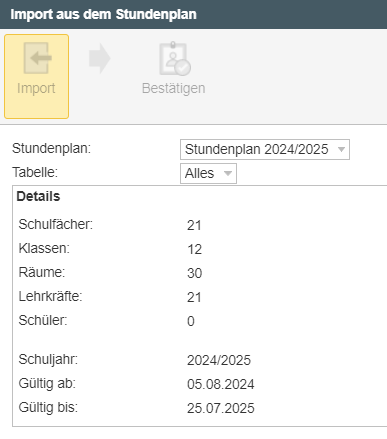Click the Räume count value 30
The image size is (387, 439).
pyautogui.click(x=194, y=273)
